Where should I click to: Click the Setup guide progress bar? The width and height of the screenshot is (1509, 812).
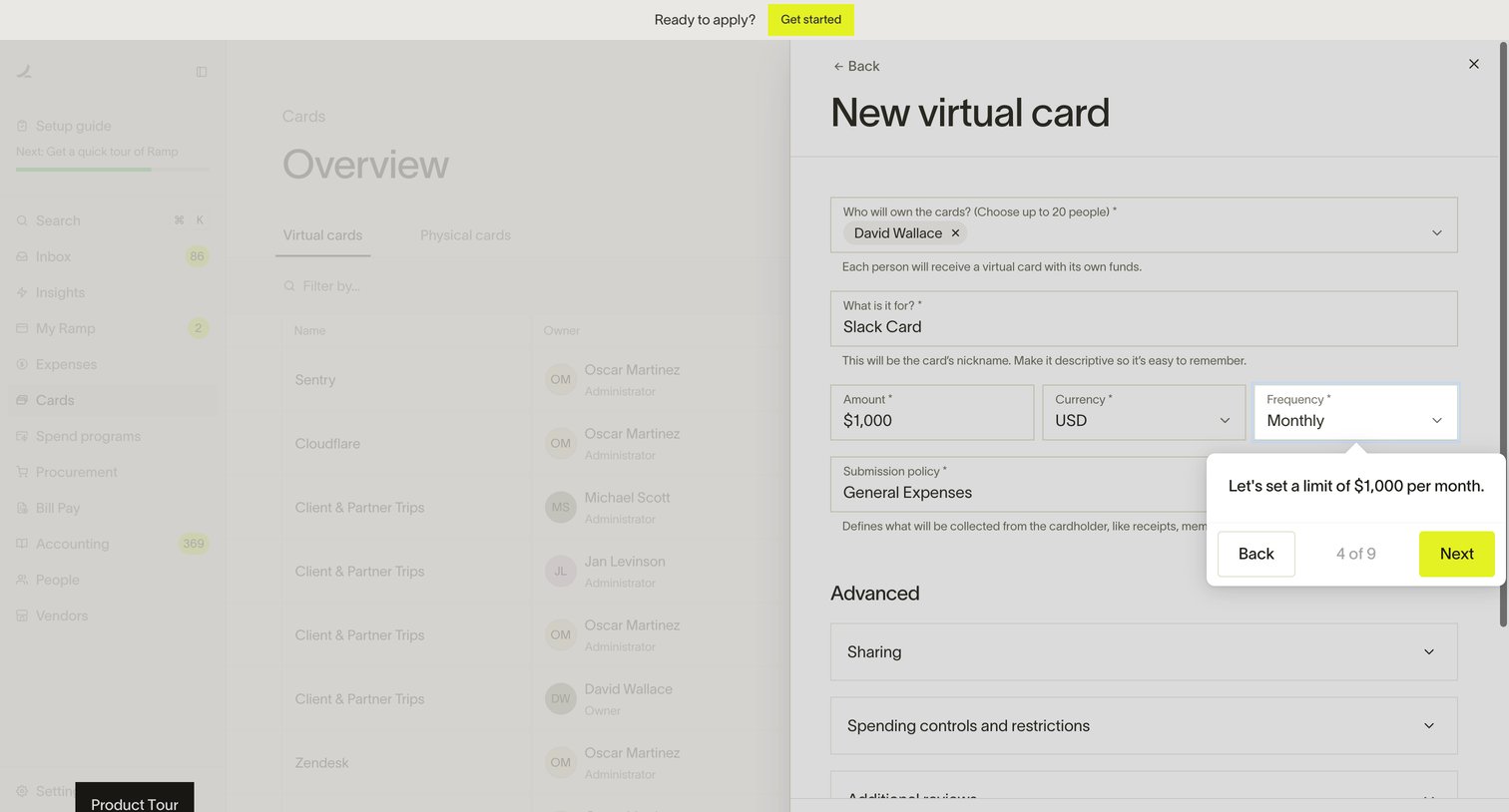pyautogui.click(x=113, y=170)
